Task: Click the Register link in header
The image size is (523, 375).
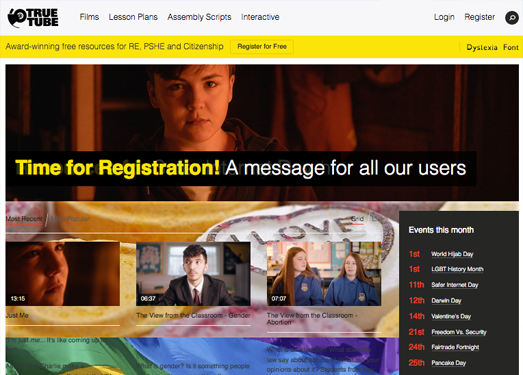Action: [480, 17]
